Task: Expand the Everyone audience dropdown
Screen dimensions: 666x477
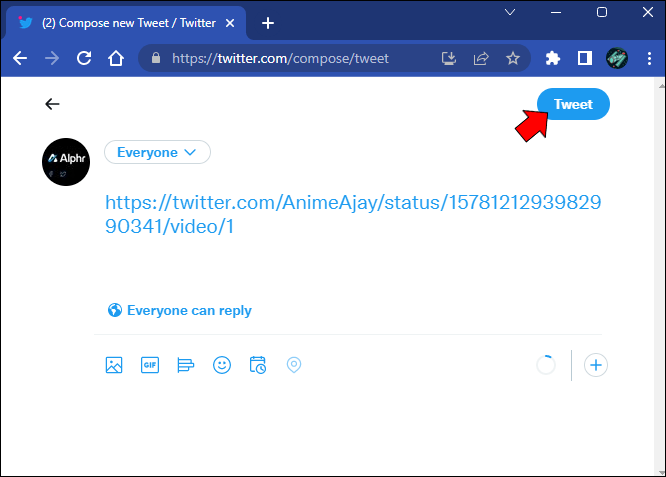Action: (157, 152)
